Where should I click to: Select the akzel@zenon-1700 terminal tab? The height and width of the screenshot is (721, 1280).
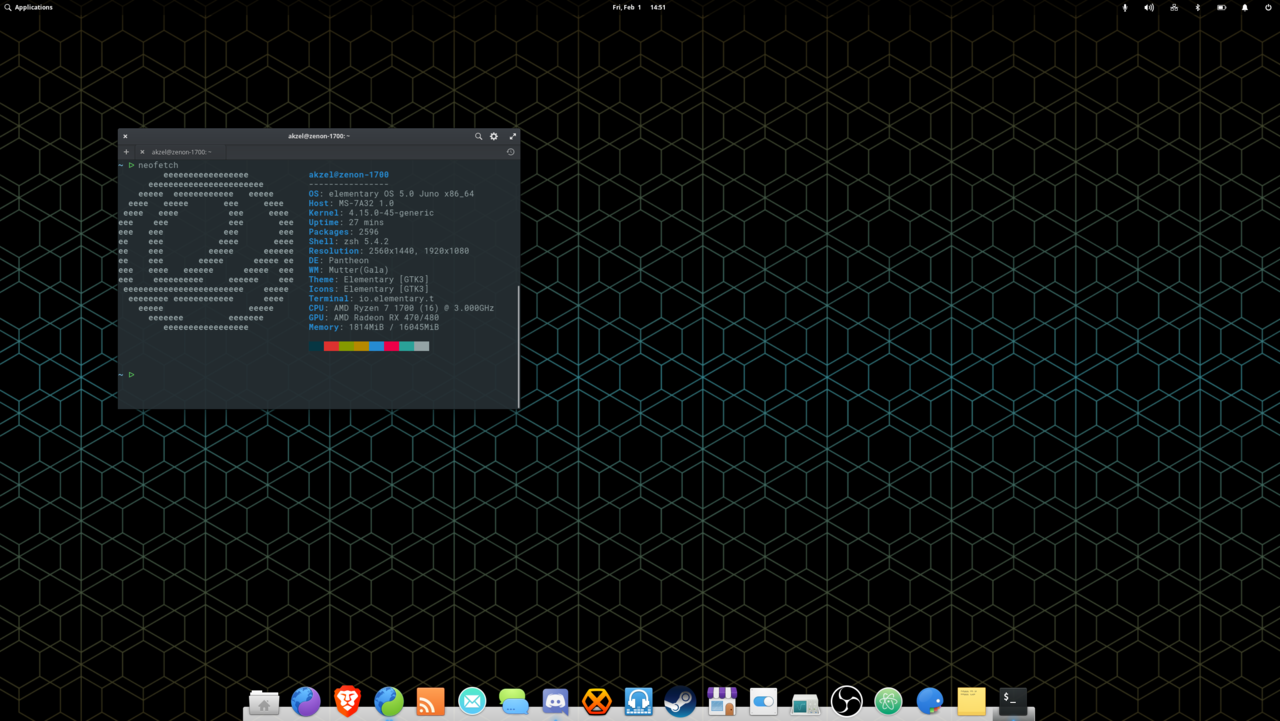181,152
